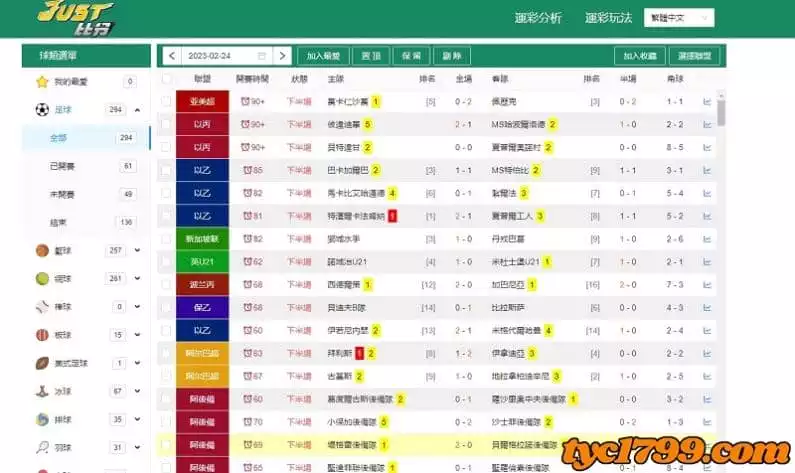Viewport: 795px width, 473px height.
Task: Tick the checkbox in the yellow highlighted row
Action: [x=166, y=445]
